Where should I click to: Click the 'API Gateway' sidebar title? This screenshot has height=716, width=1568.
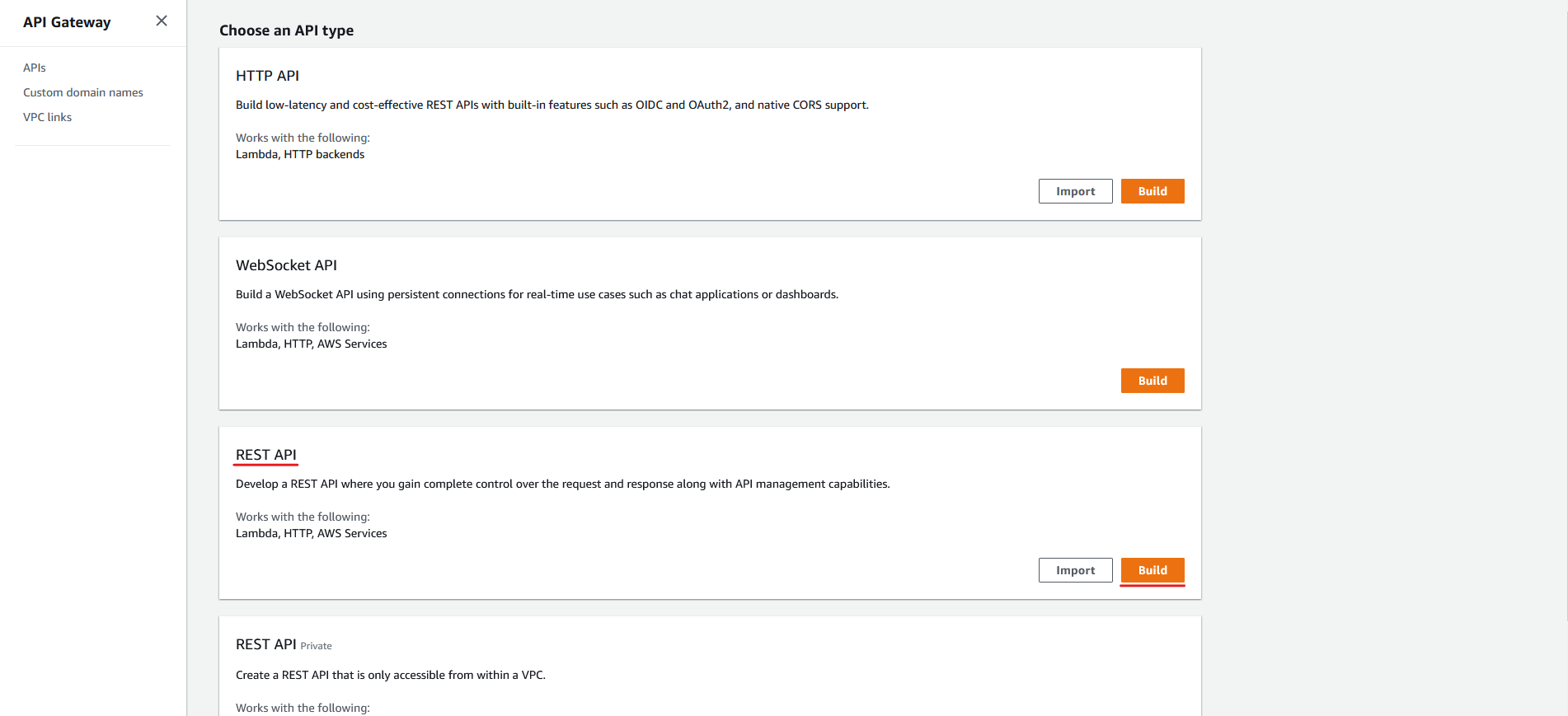coord(67,22)
